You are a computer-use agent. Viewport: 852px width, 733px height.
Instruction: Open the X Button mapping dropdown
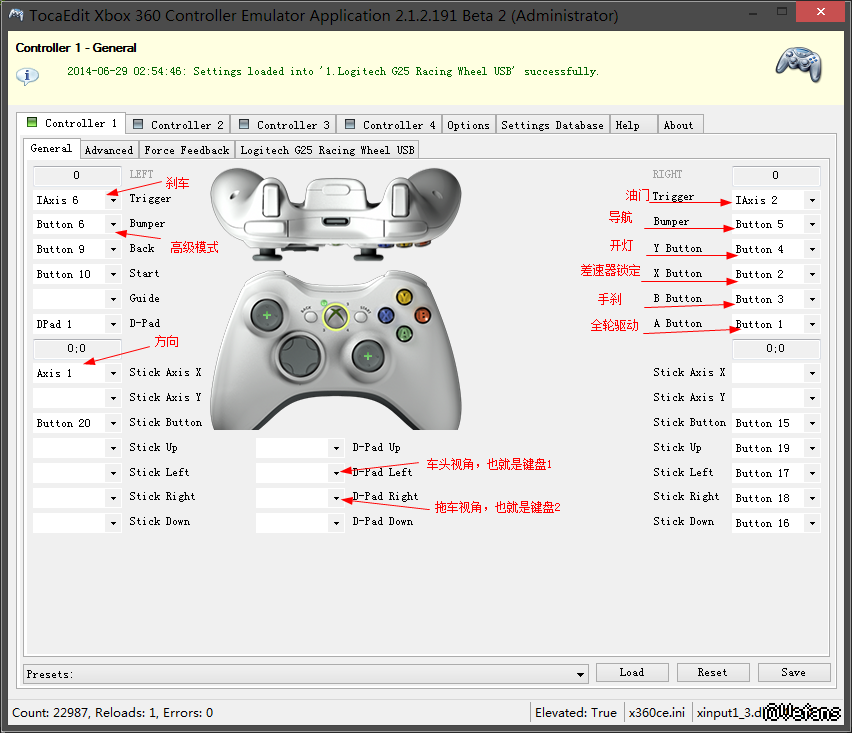[812, 274]
